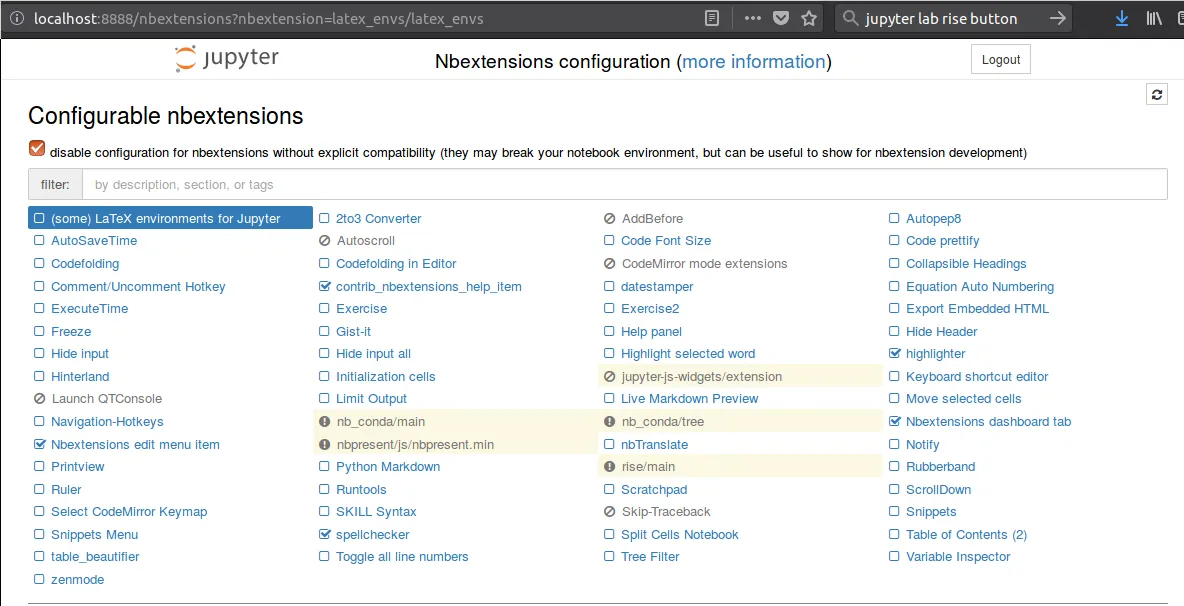Open Firefox downloads arrow icon
The image size is (1184, 606).
[1122, 18]
